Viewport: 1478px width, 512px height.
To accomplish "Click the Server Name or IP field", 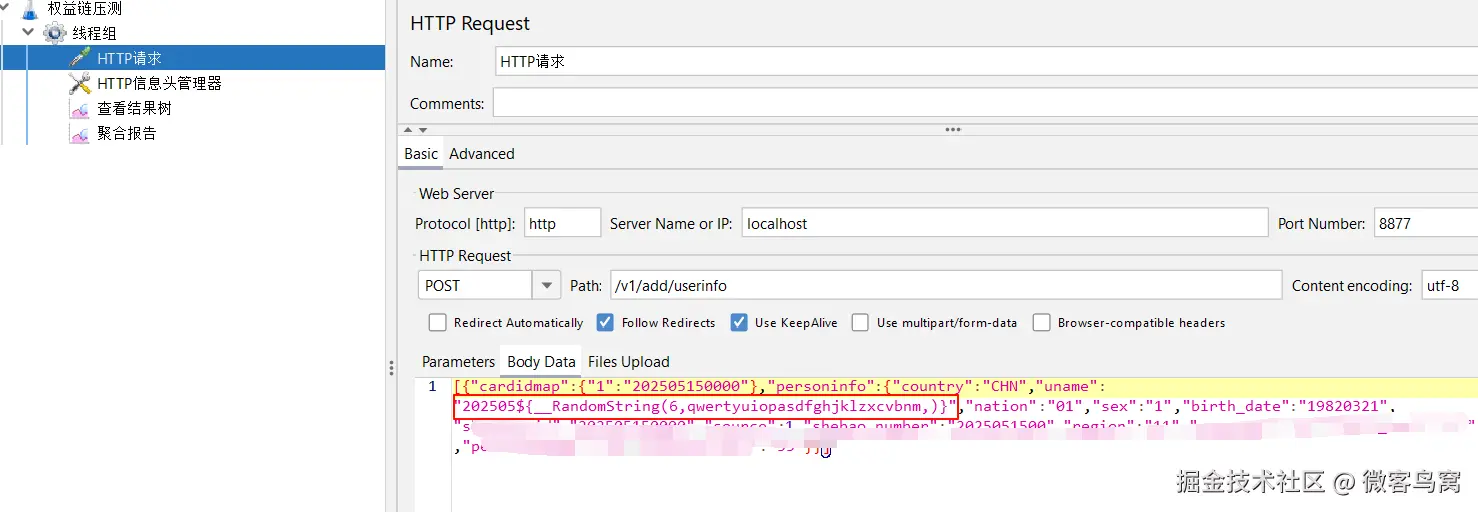I will coord(1004,224).
